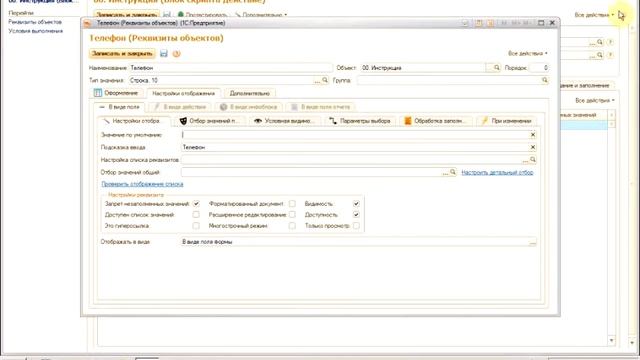The image size is (640, 360).
Task: Open search icon of Тип значения field
Action: pos(325,80)
